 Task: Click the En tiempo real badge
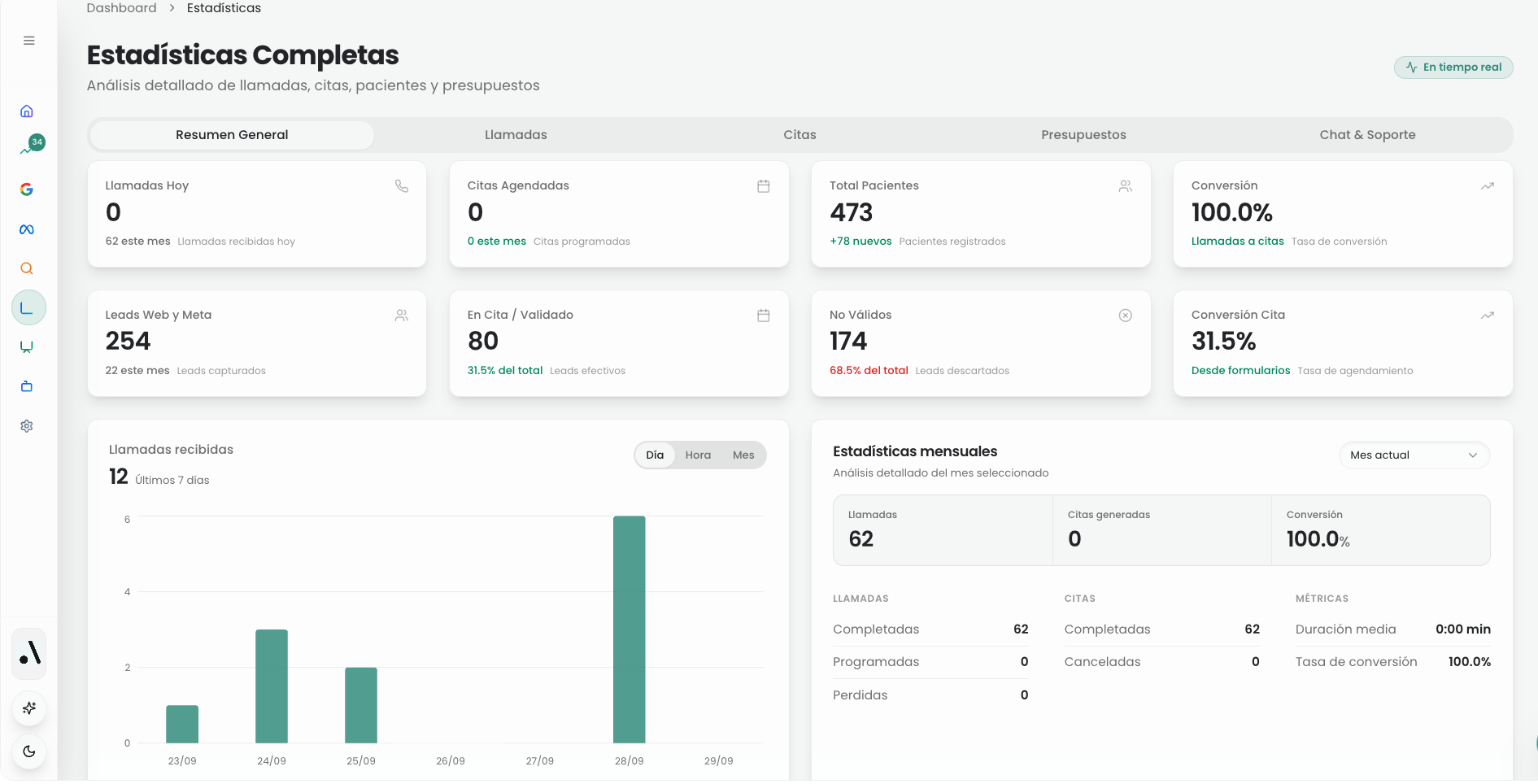click(1453, 68)
